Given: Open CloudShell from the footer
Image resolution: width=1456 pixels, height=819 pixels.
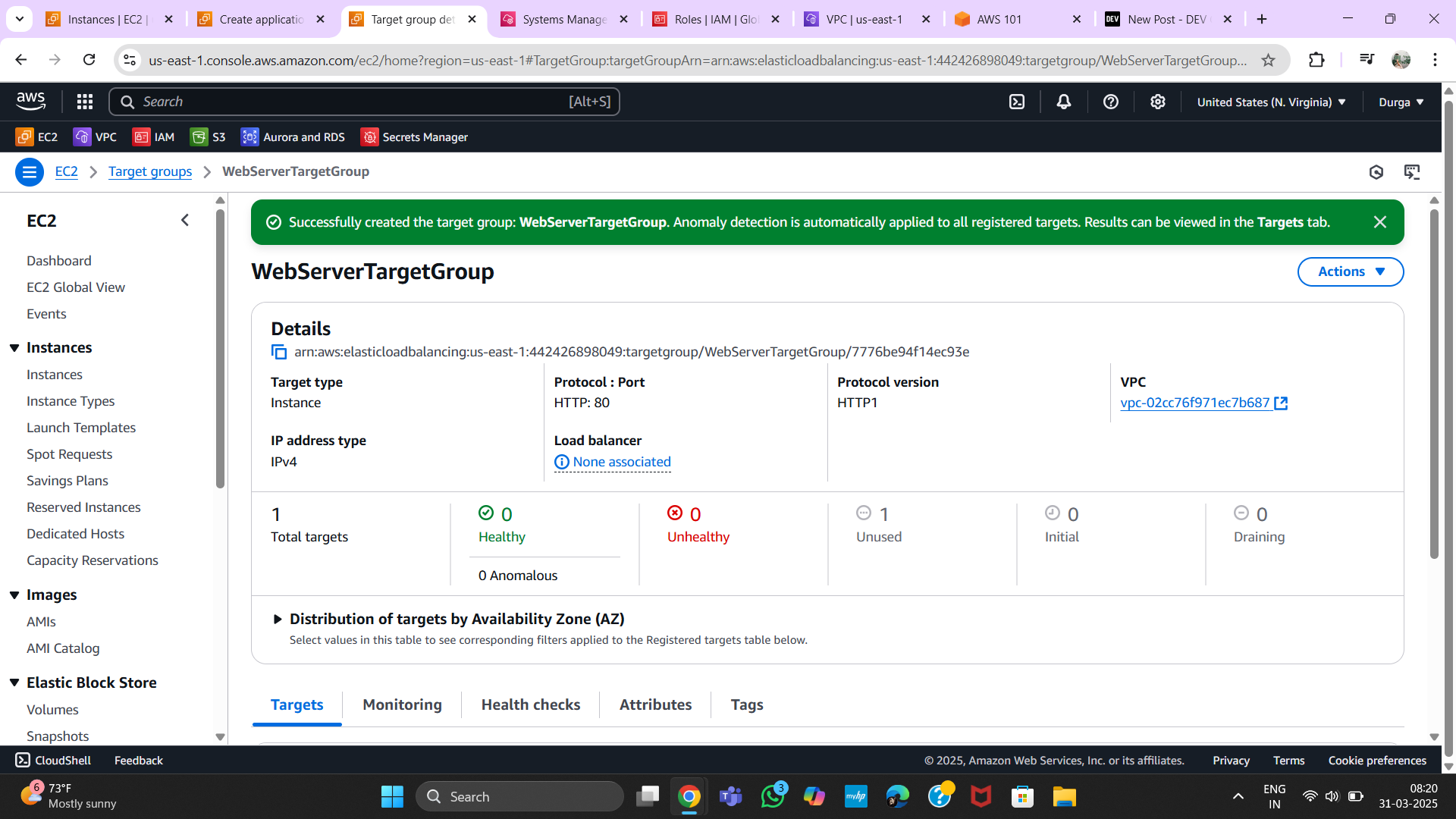Looking at the screenshot, I should pos(53,761).
